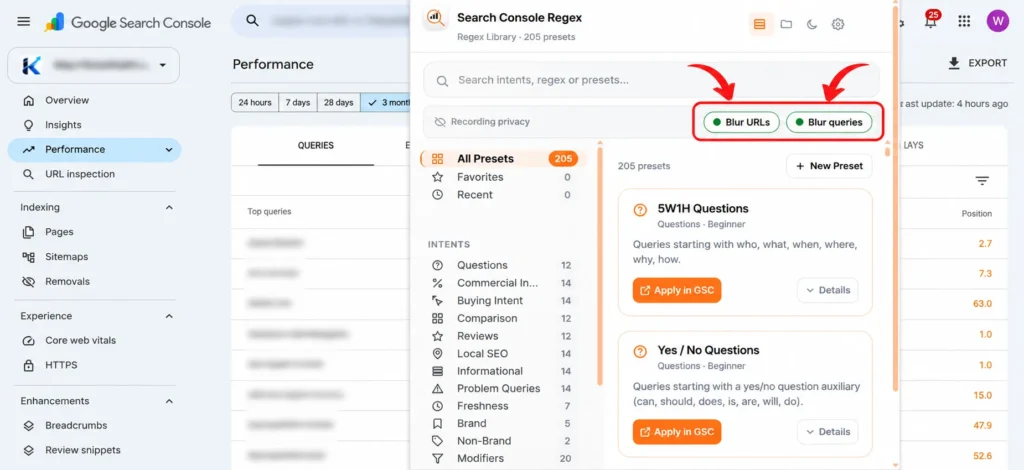Open the QUERIES tab
Image resolution: width=1024 pixels, height=470 pixels.
coord(316,146)
